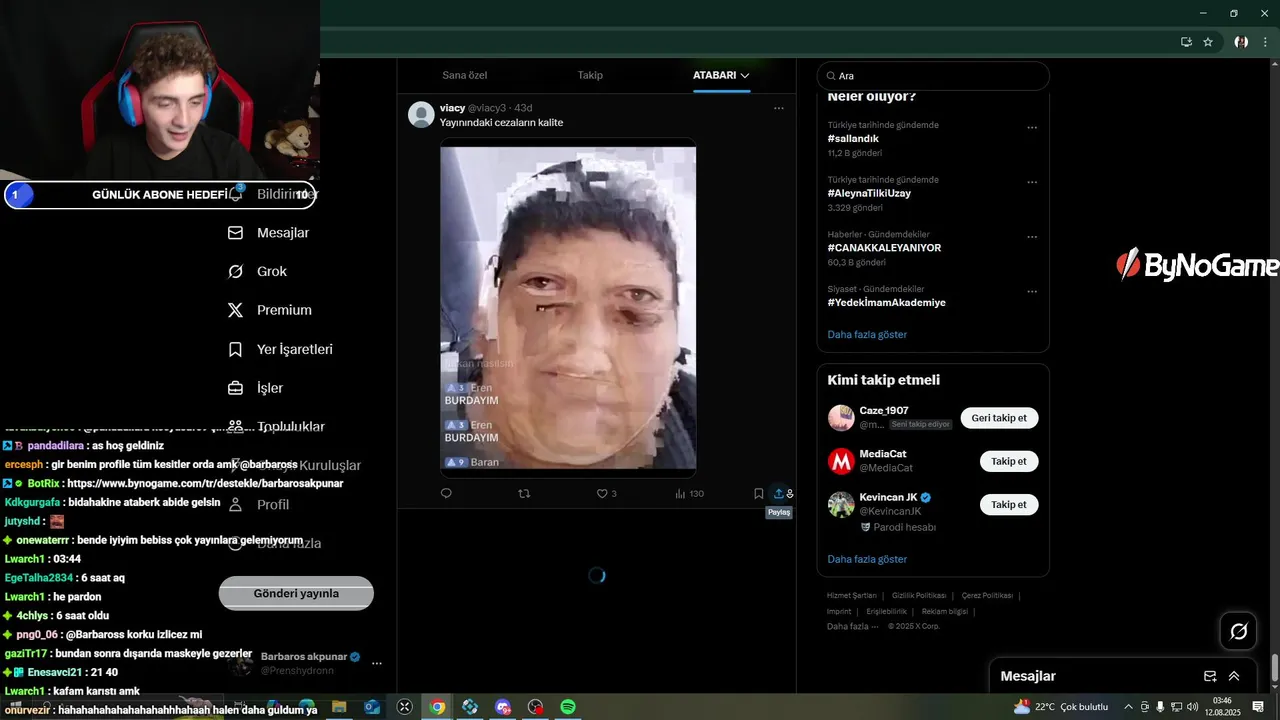Show more trends via Daha fazla göster
The image size is (1280, 720).
pos(867,334)
